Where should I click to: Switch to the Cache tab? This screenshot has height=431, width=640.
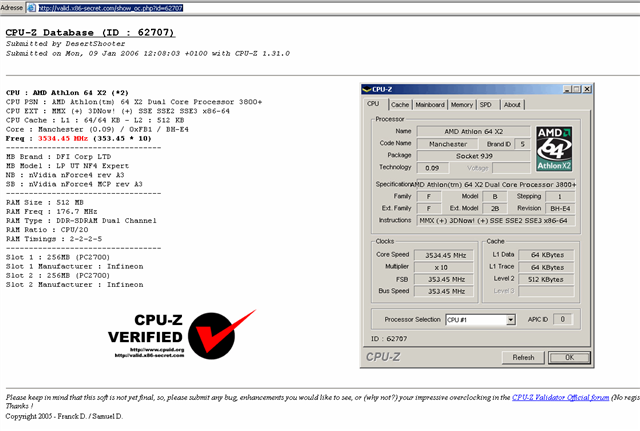(400, 105)
